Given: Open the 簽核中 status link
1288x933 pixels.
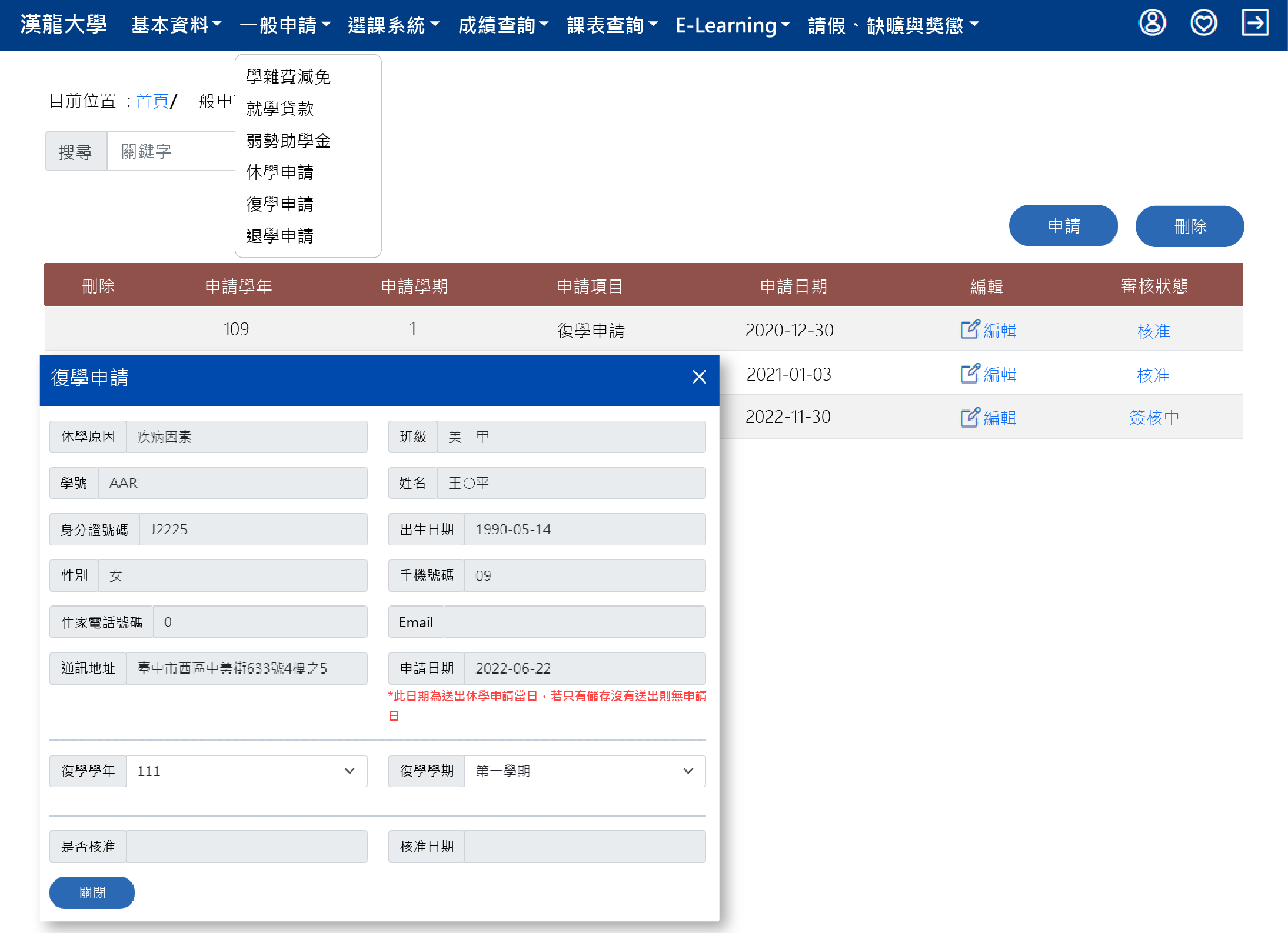Looking at the screenshot, I should pyautogui.click(x=1154, y=418).
